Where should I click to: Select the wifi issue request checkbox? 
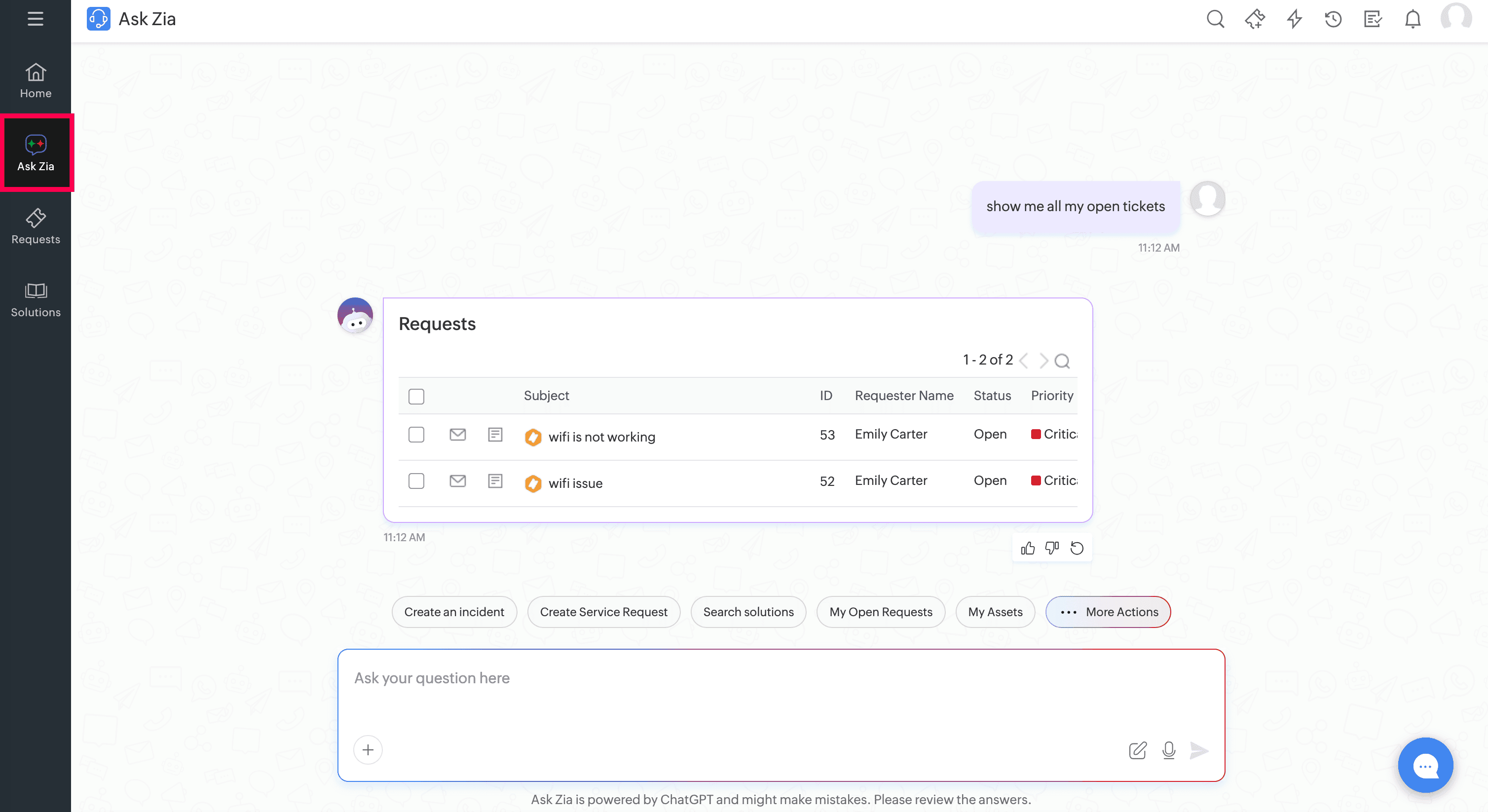pyautogui.click(x=416, y=481)
